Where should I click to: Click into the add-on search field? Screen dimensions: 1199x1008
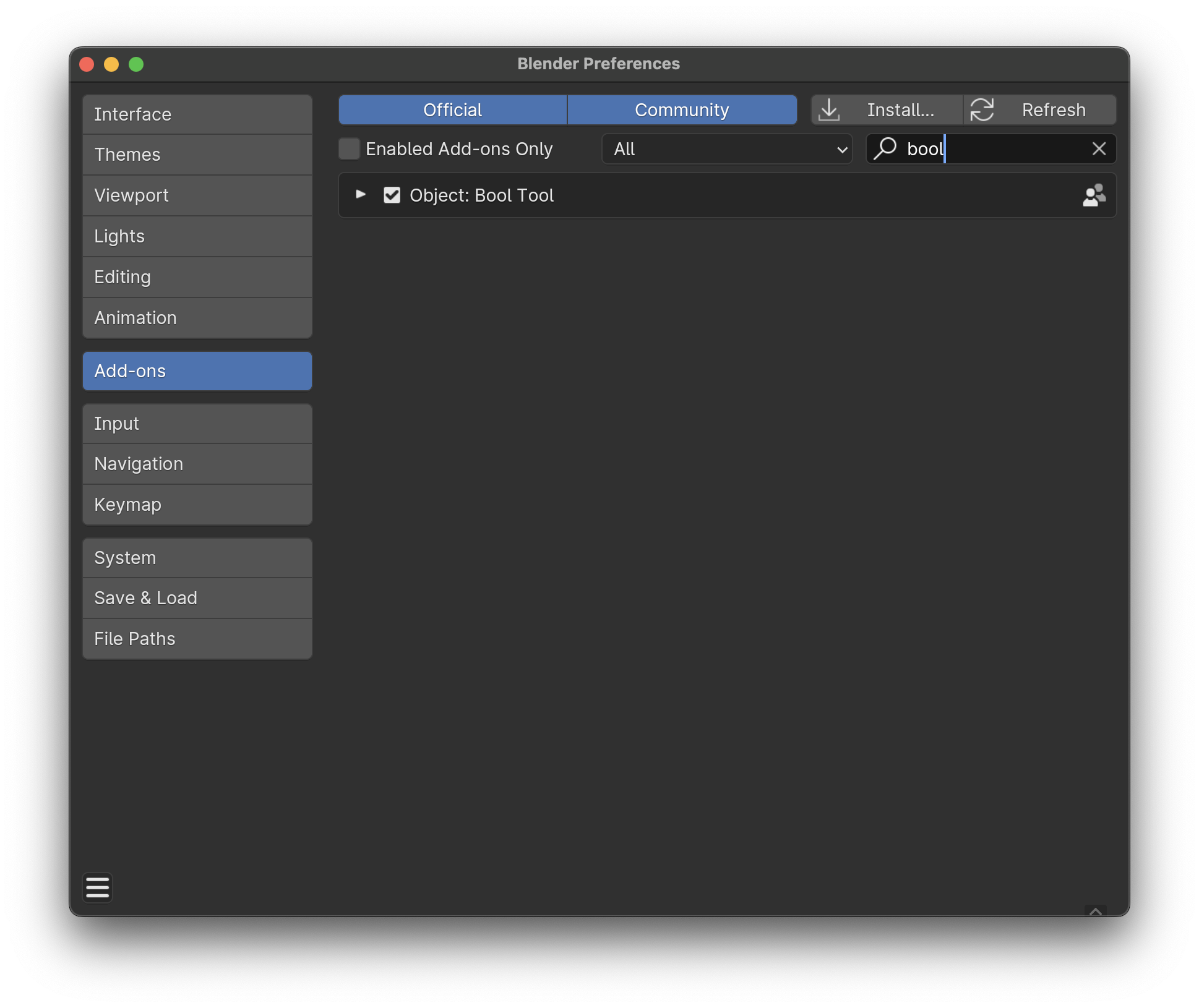991,149
